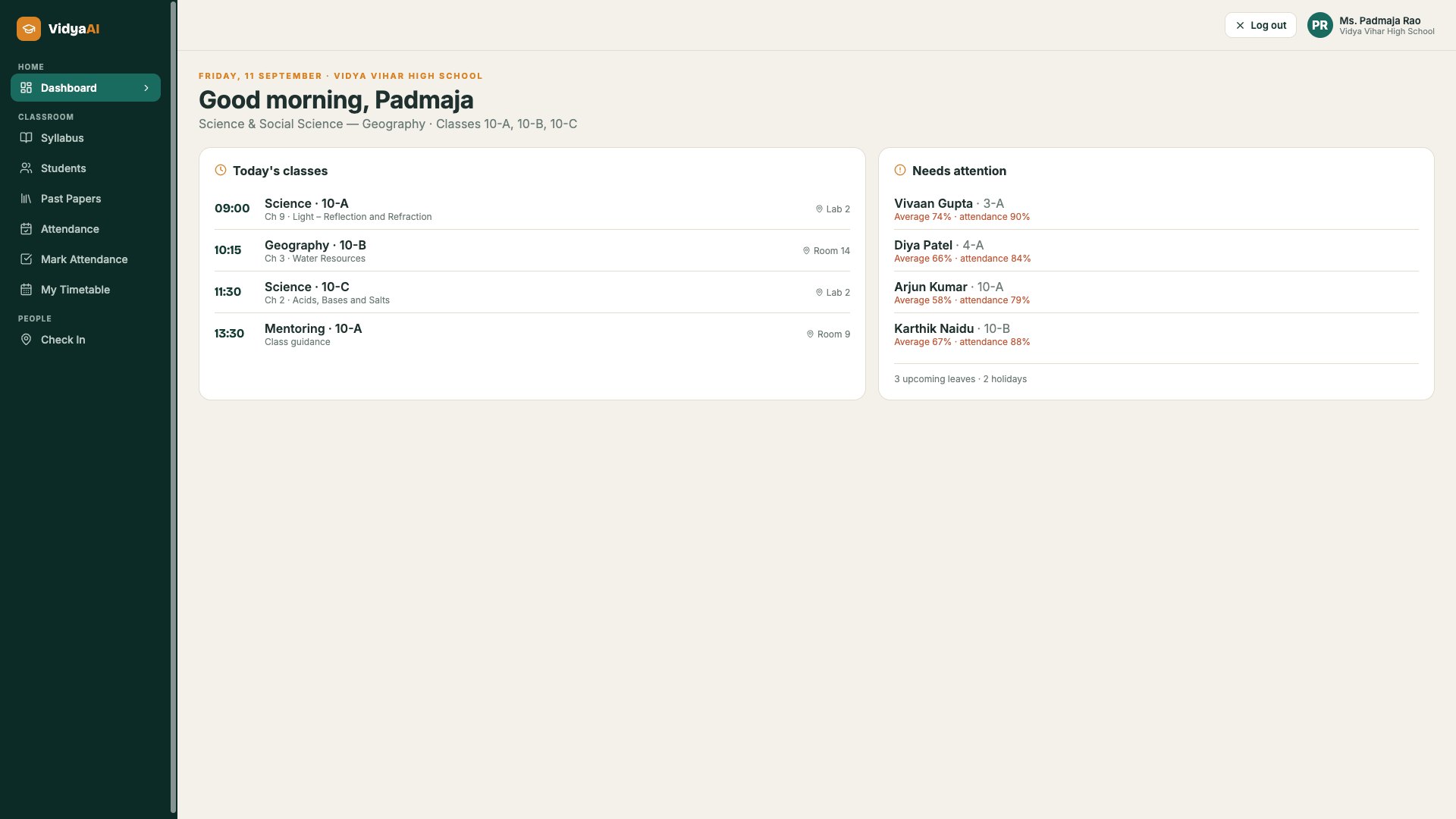
Task: Click the location pin next to Room 9
Action: coord(810,334)
